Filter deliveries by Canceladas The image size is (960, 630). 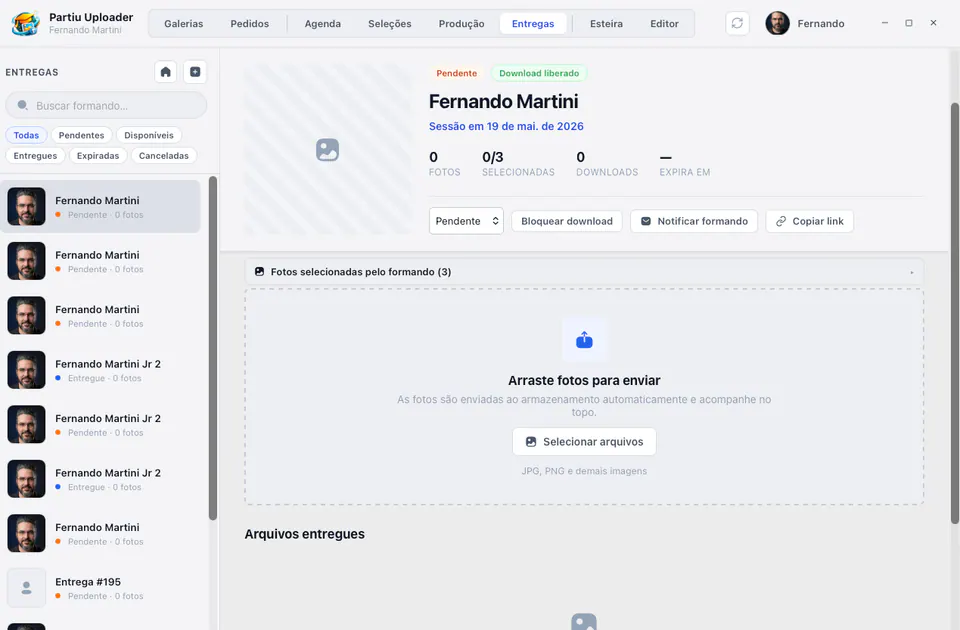pos(163,156)
